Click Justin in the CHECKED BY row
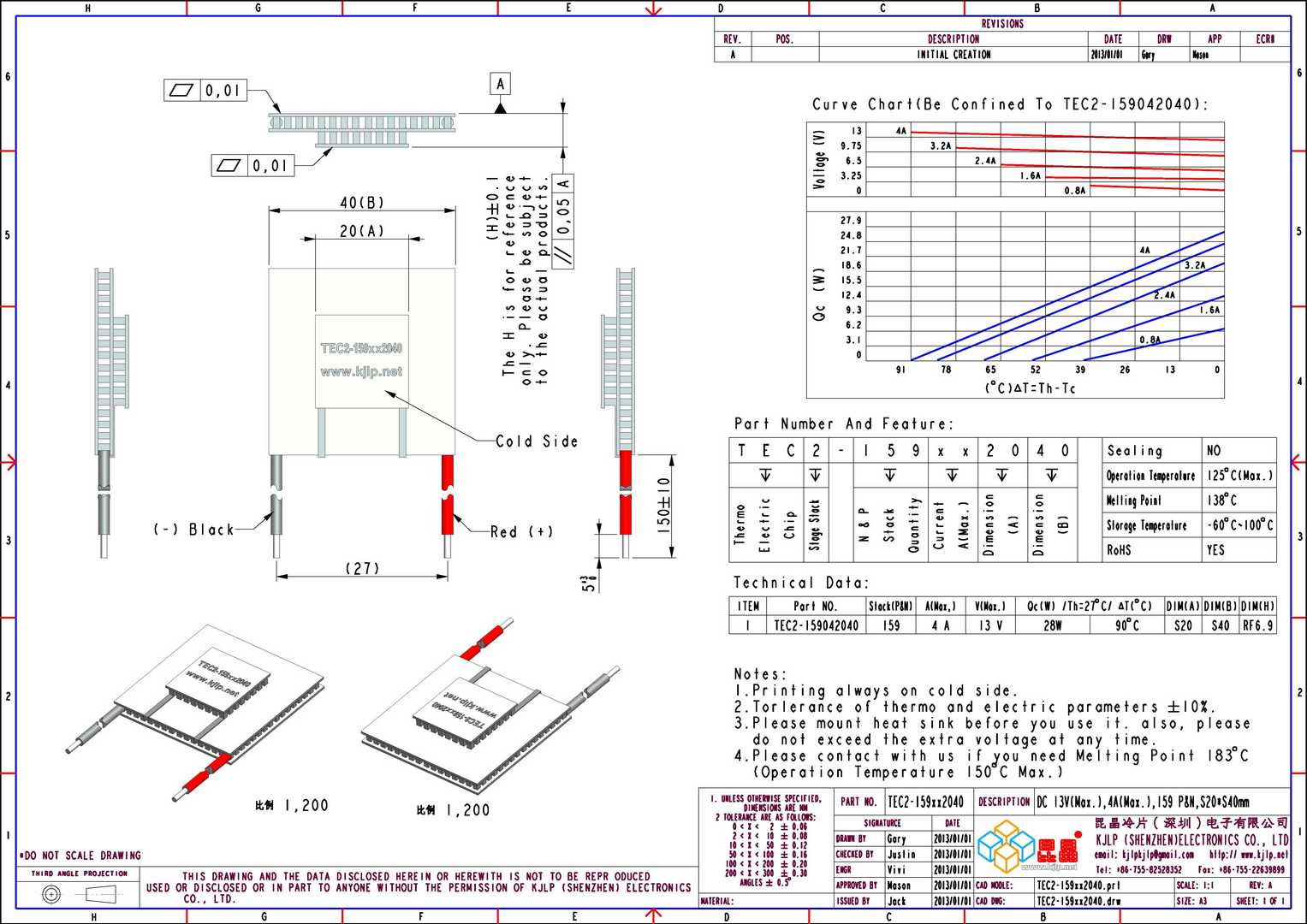1307x924 pixels. tap(900, 854)
